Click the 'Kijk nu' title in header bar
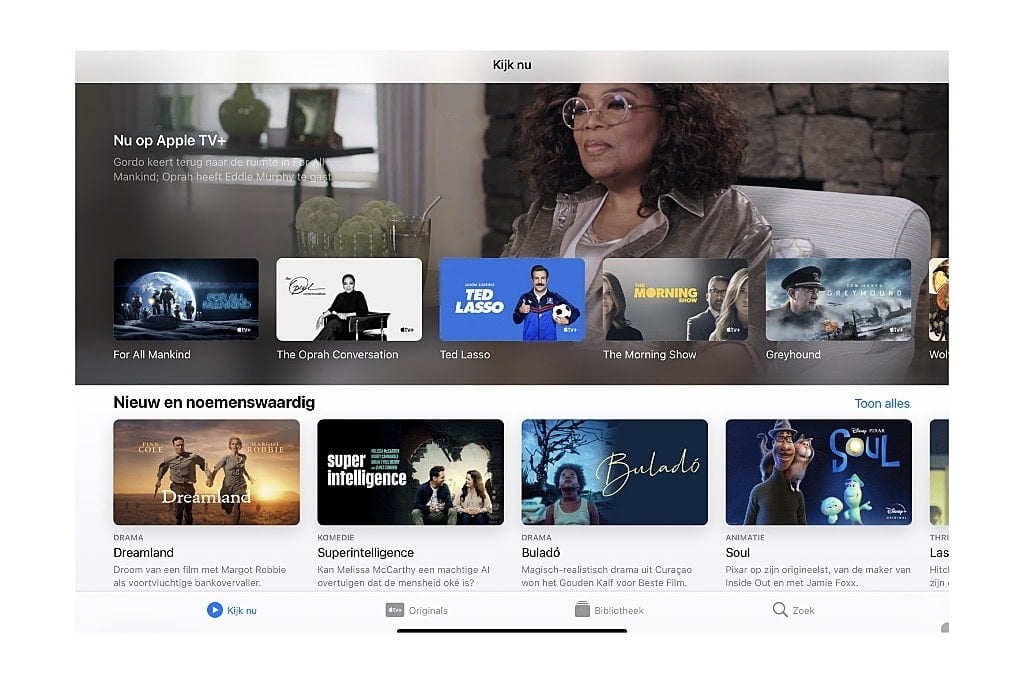 [512, 65]
